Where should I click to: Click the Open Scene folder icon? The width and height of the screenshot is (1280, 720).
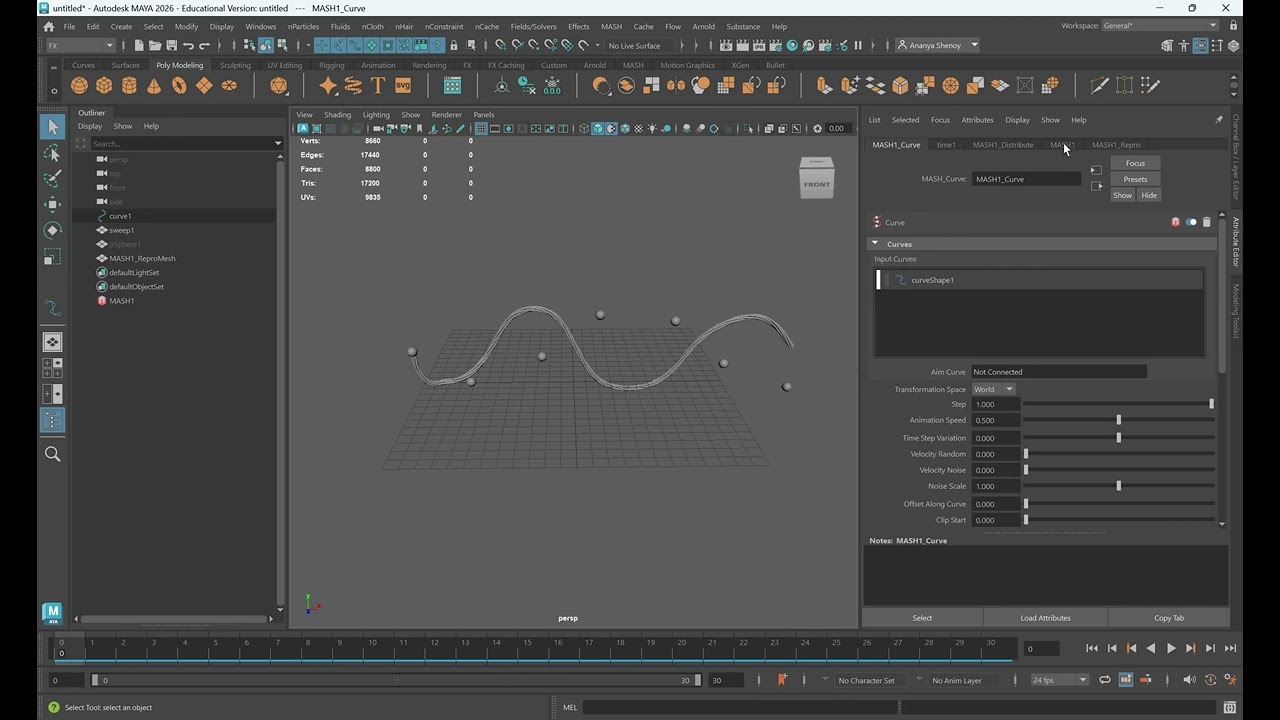coord(155,45)
